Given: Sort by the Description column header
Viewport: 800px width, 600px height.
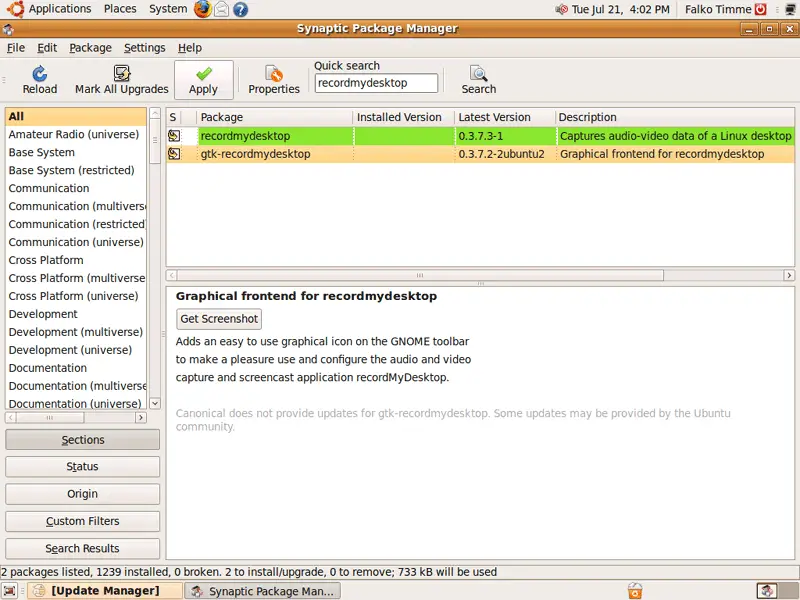Looking at the screenshot, I should (674, 117).
